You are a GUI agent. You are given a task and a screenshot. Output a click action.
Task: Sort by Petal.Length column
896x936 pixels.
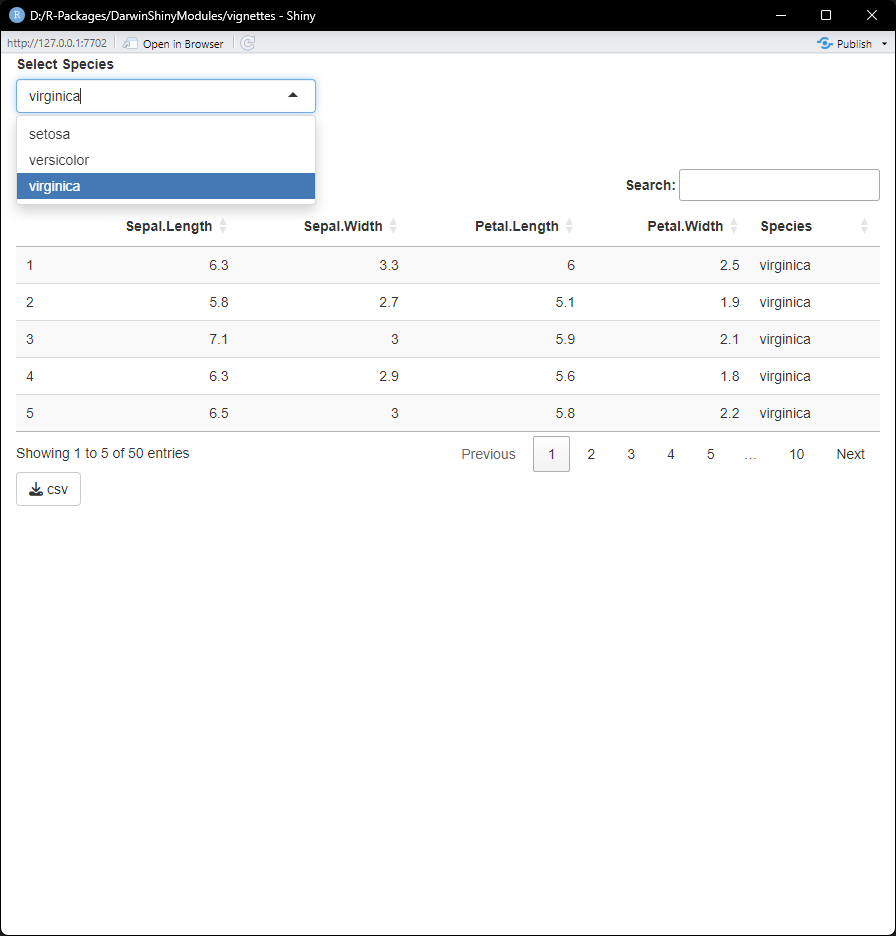coord(516,226)
